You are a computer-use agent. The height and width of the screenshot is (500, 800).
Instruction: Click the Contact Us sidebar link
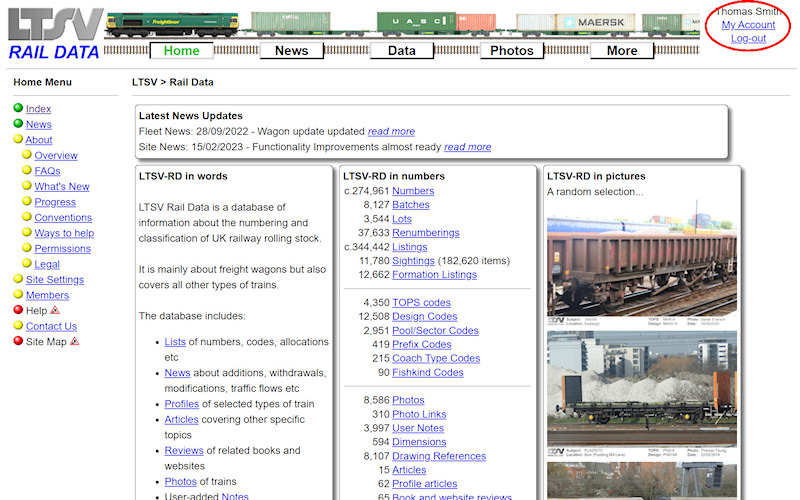click(x=51, y=326)
